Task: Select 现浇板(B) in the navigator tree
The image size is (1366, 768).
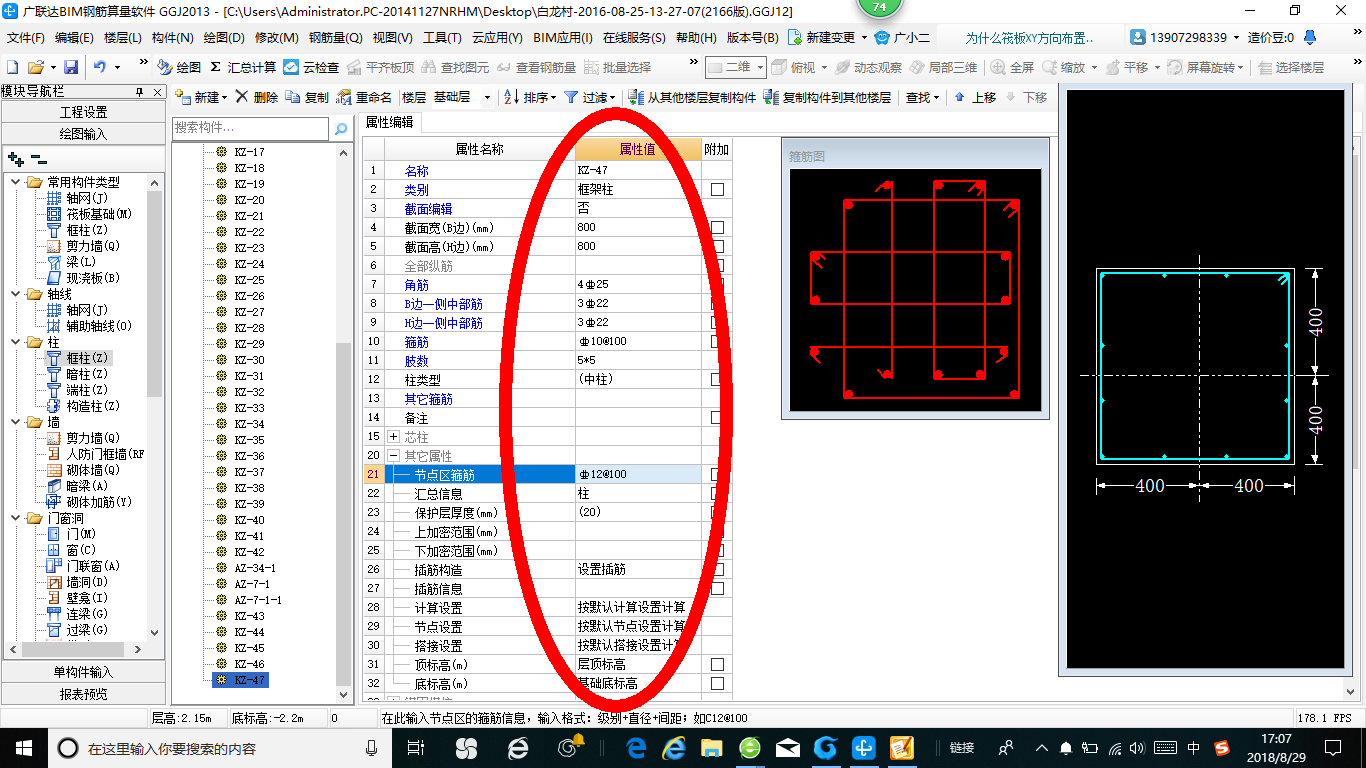Action: coord(83,278)
